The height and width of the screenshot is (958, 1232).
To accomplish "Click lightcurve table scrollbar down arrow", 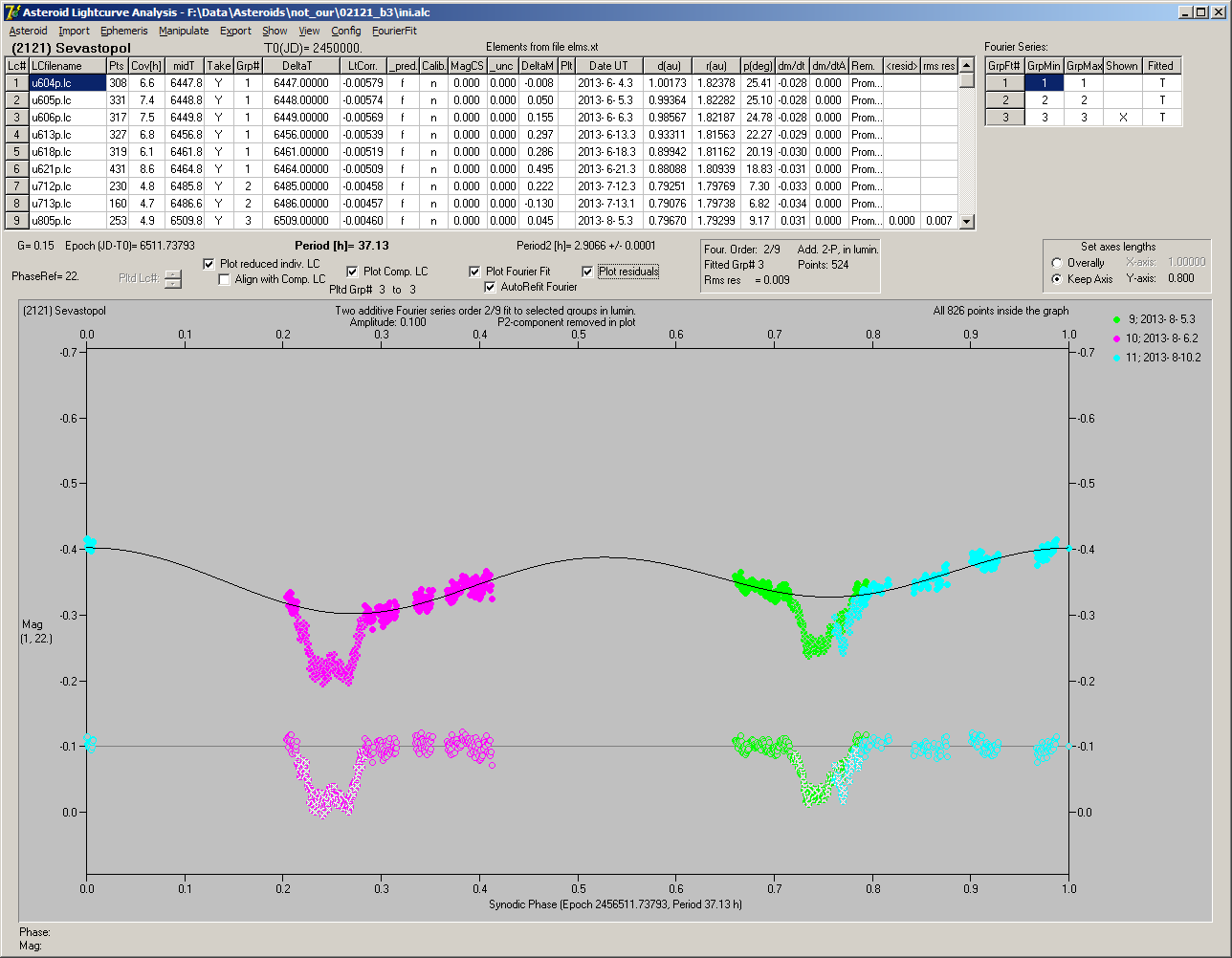I will [967, 222].
